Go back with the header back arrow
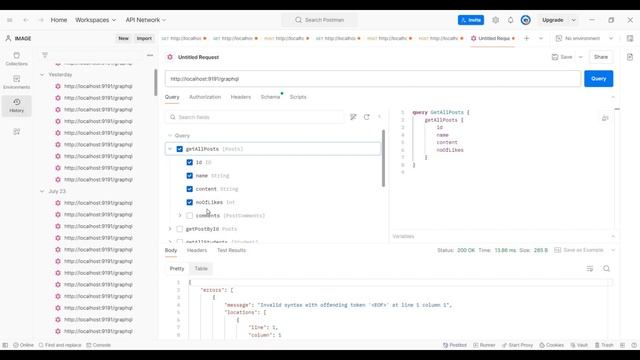640x360 pixels. (x=26, y=20)
